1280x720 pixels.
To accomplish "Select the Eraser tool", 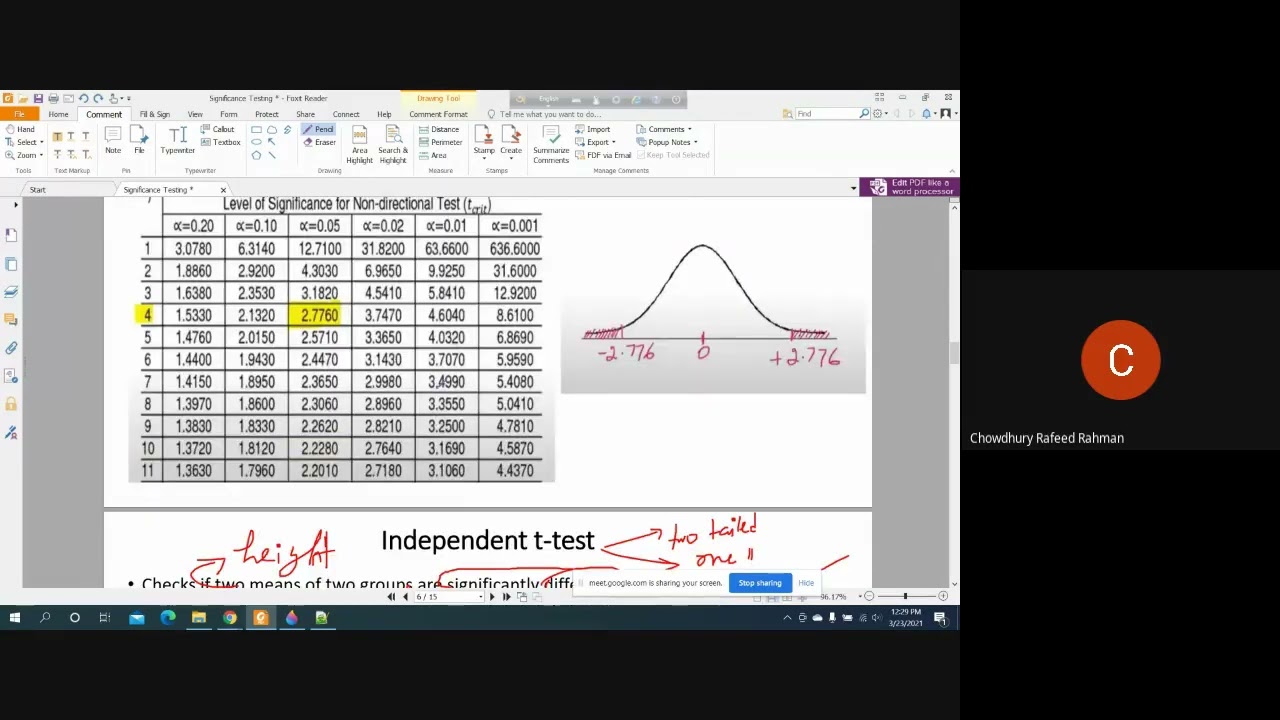I will coord(319,142).
